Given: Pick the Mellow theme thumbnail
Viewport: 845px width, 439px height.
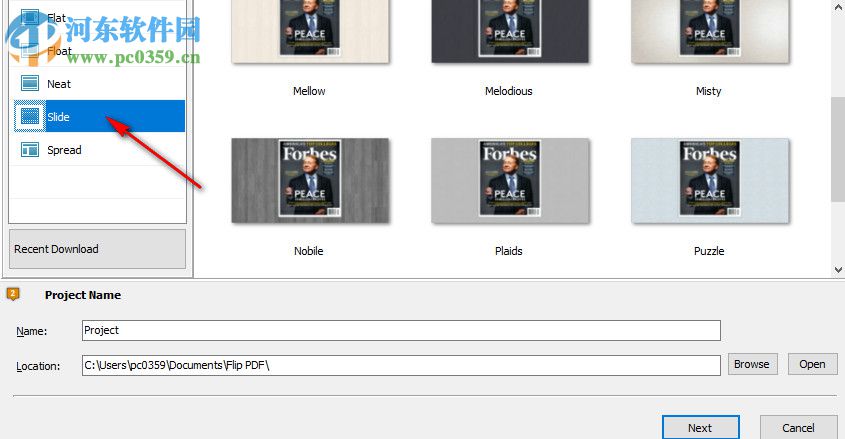Looking at the screenshot, I should [x=310, y=32].
